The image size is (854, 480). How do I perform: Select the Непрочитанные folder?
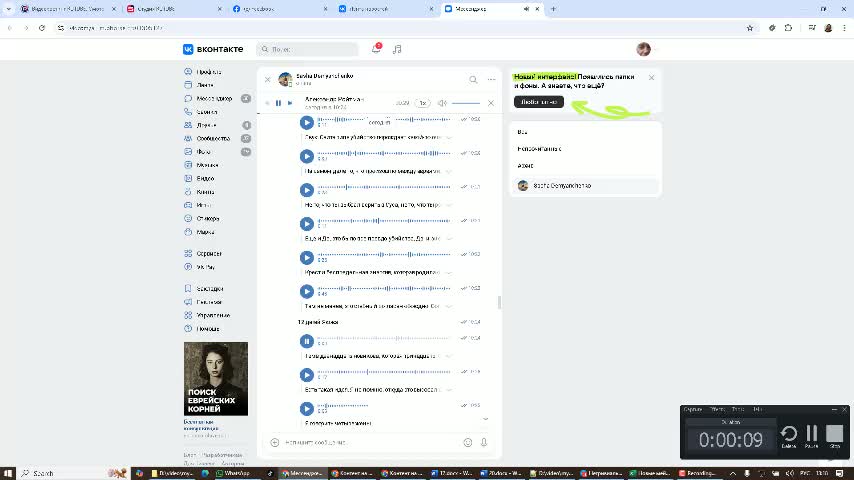pos(585,149)
